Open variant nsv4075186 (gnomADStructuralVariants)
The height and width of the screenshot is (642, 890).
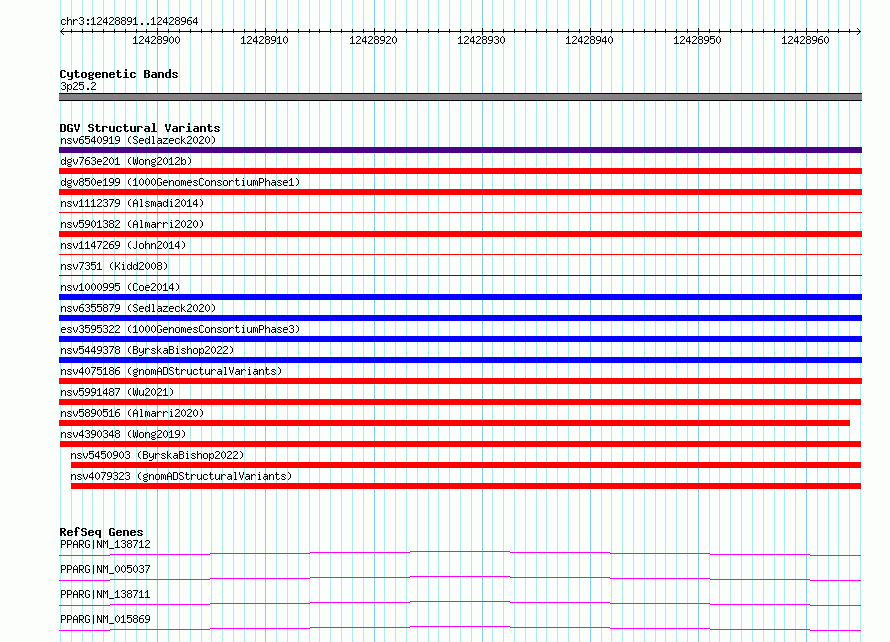[171, 371]
